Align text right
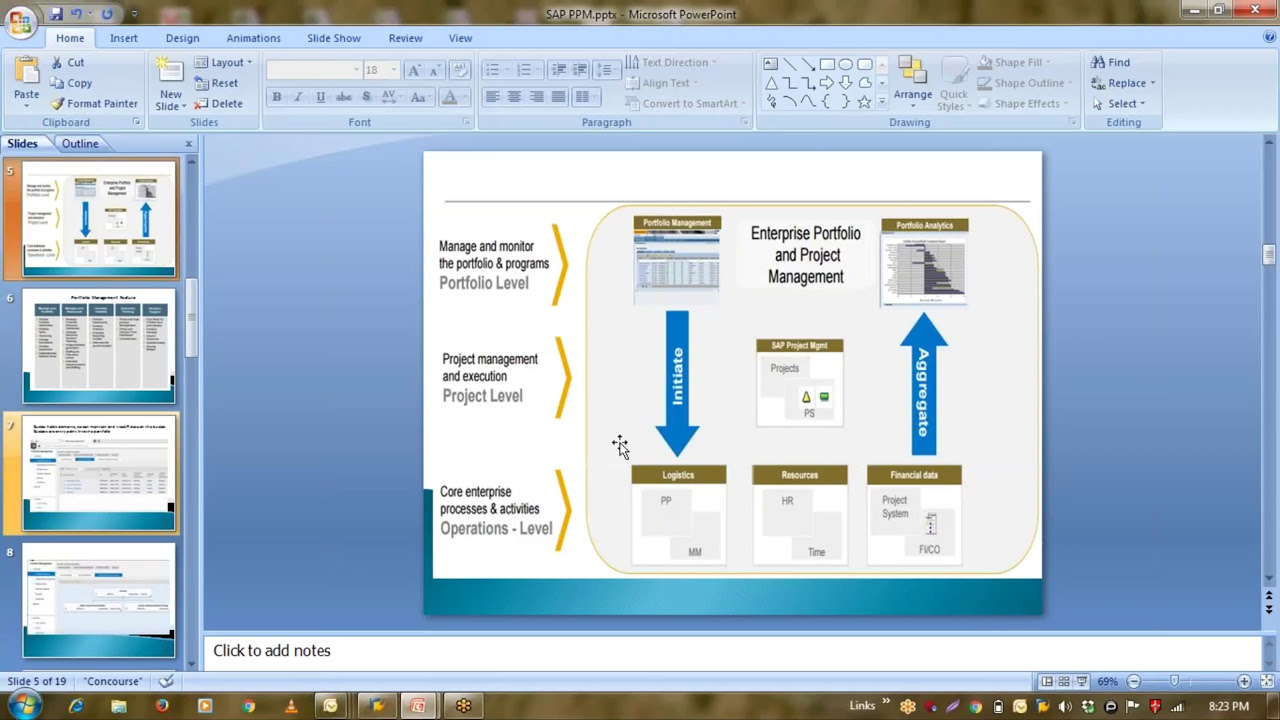Image resolution: width=1280 pixels, height=720 pixels. click(x=536, y=97)
